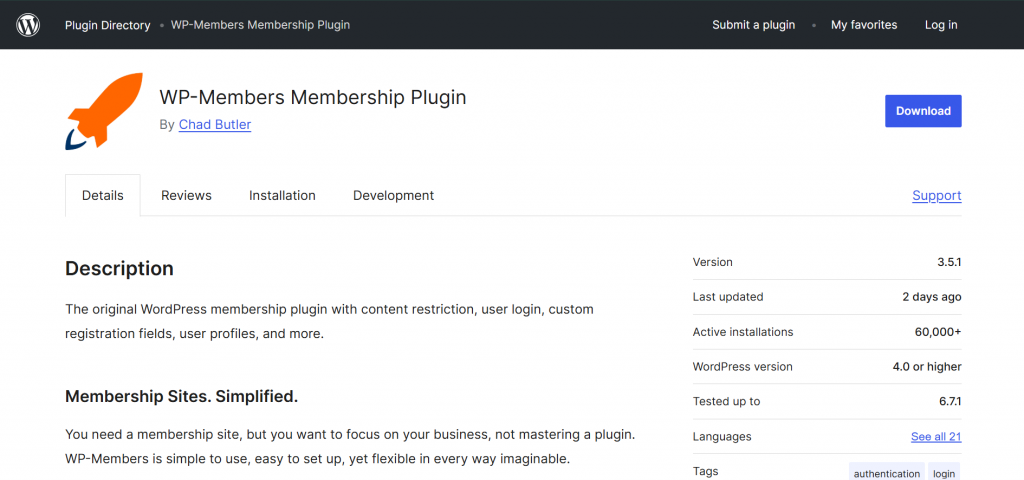This screenshot has width=1024, height=480.
Task: Click the login tag
Action: coord(944,473)
